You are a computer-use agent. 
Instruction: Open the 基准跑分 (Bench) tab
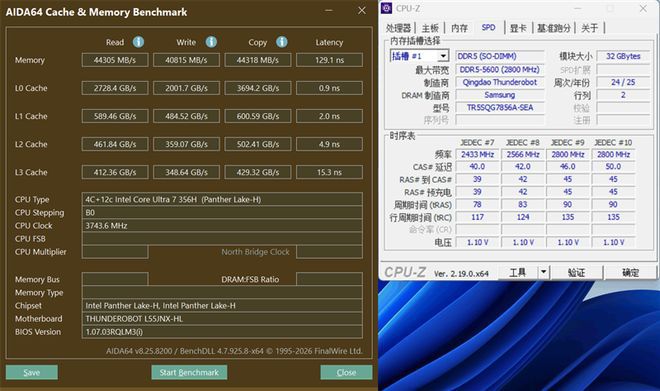[554, 28]
